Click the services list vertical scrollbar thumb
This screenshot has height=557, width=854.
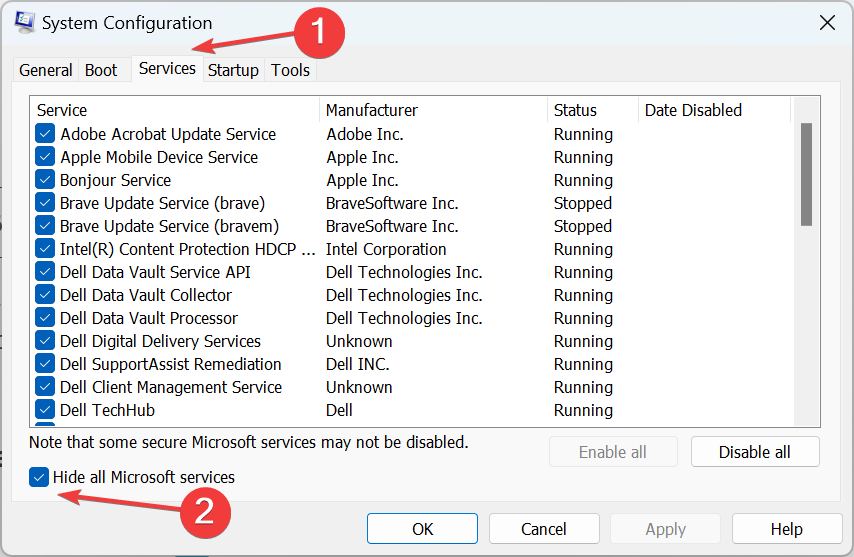pyautogui.click(x=807, y=174)
